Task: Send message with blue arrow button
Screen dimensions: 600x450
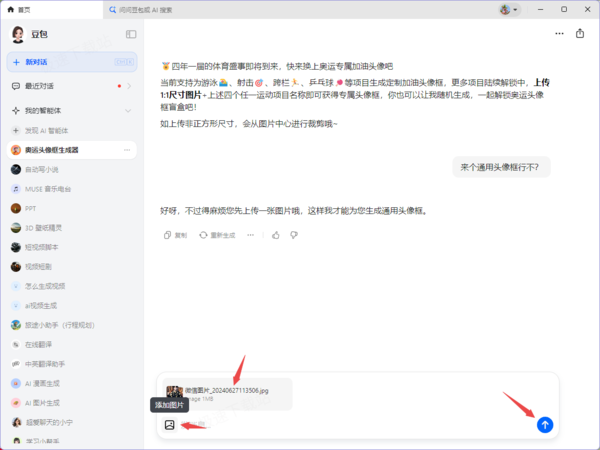Action: (545, 425)
